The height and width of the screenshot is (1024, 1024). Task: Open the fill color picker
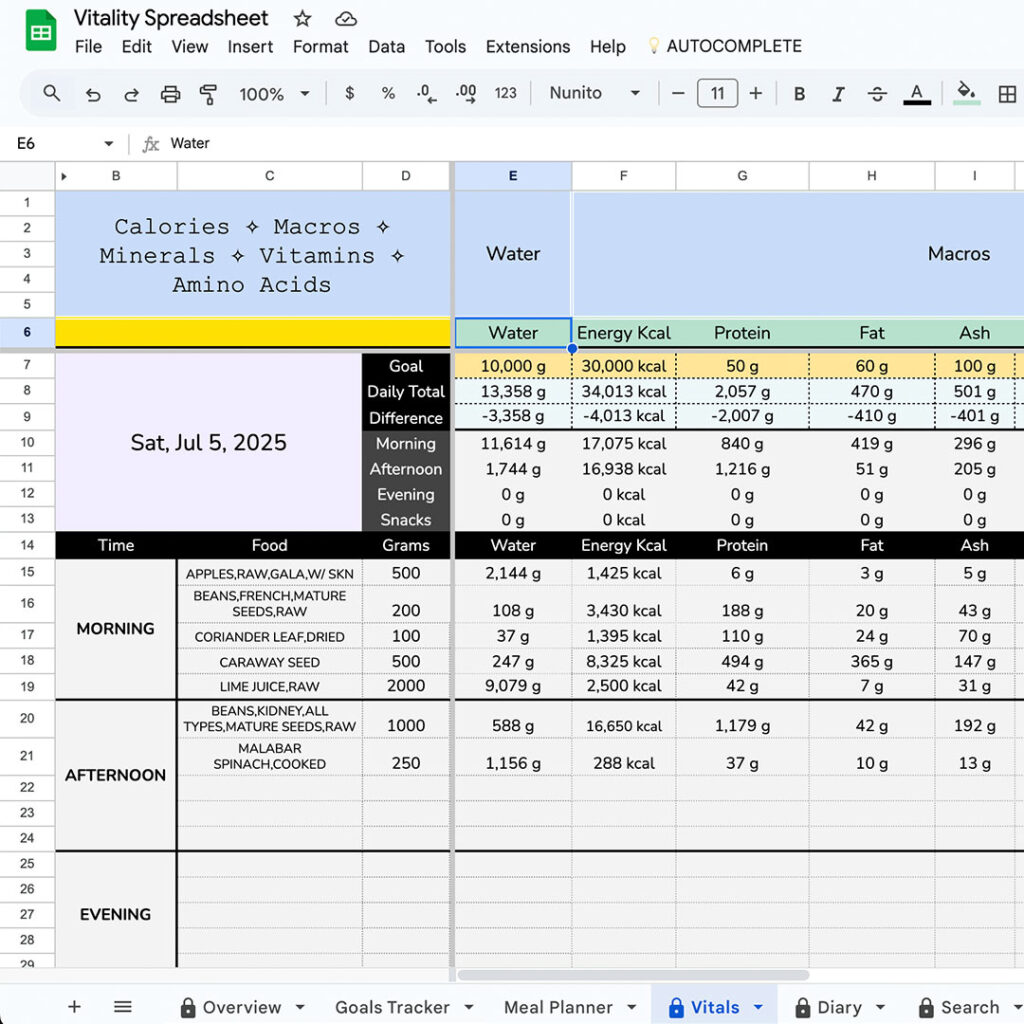(967, 93)
